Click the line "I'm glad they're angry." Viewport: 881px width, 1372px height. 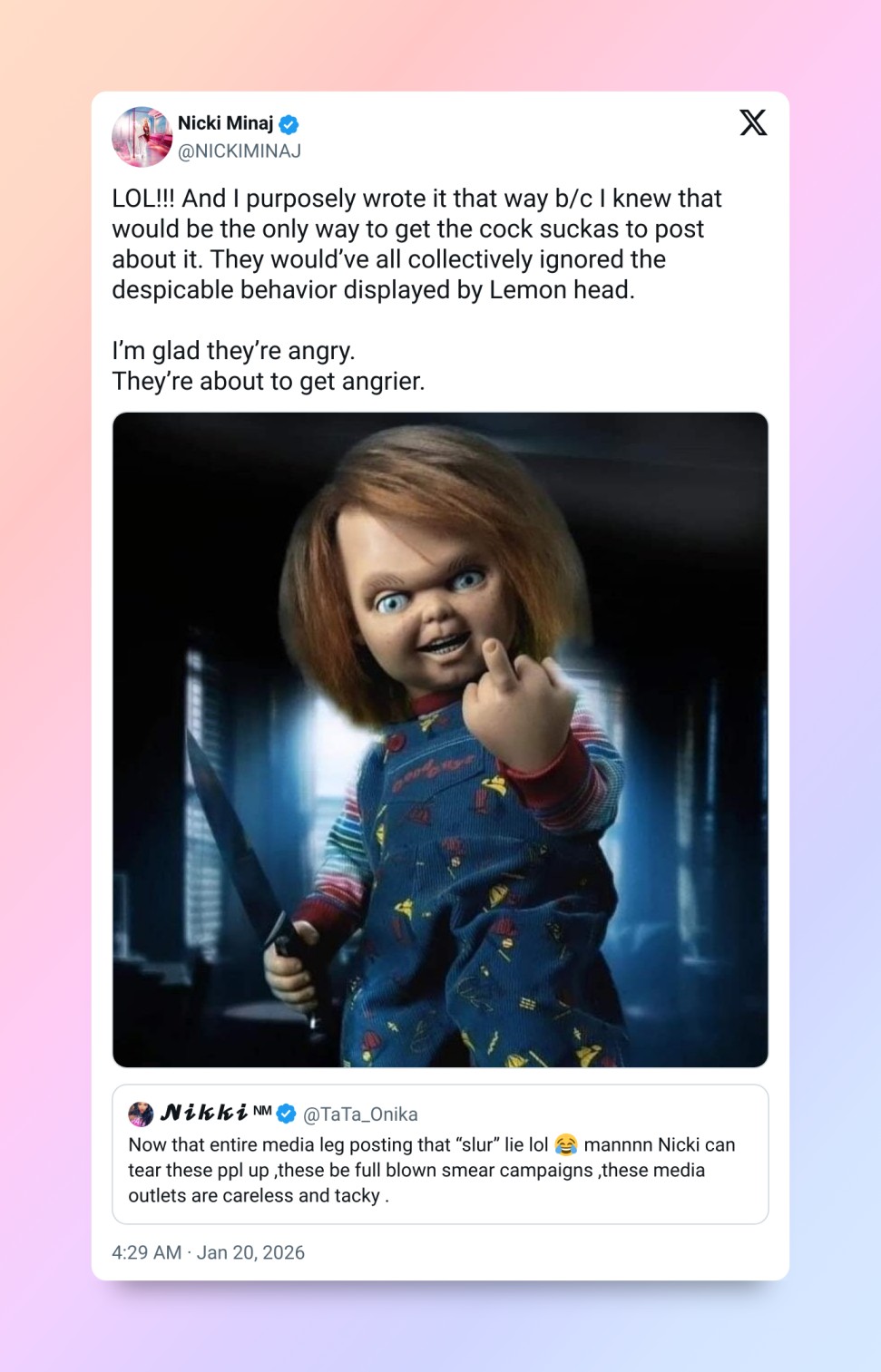click(233, 351)
